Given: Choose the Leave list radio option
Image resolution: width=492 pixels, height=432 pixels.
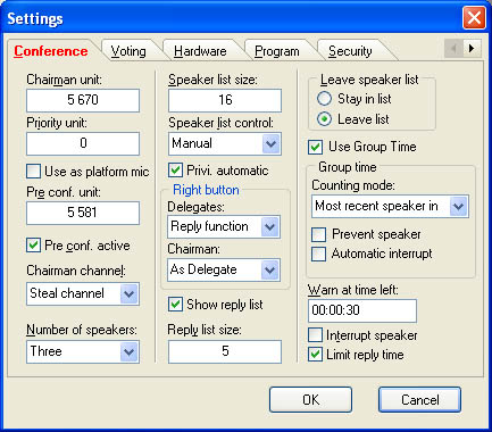Looking at the screenshot, I should click(x=324, y=119).
